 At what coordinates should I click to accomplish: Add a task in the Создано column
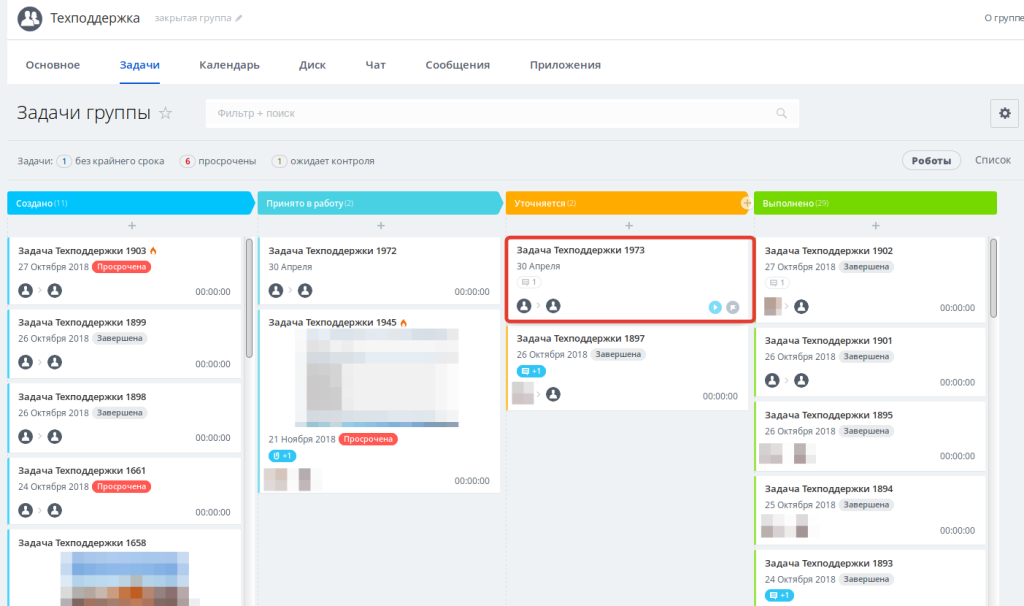[132, 225]
